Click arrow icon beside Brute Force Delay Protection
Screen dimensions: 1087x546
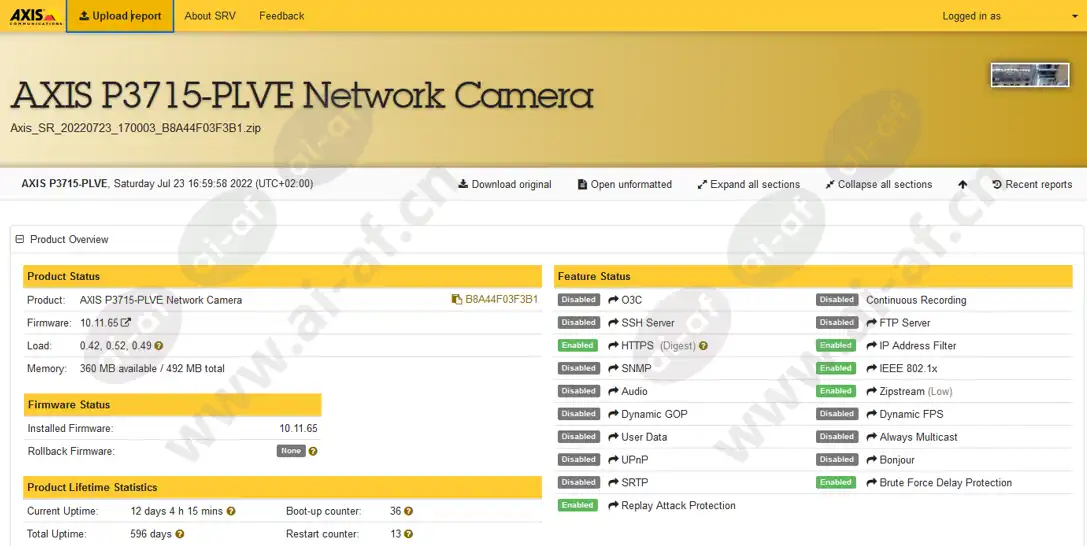point(871,482)
